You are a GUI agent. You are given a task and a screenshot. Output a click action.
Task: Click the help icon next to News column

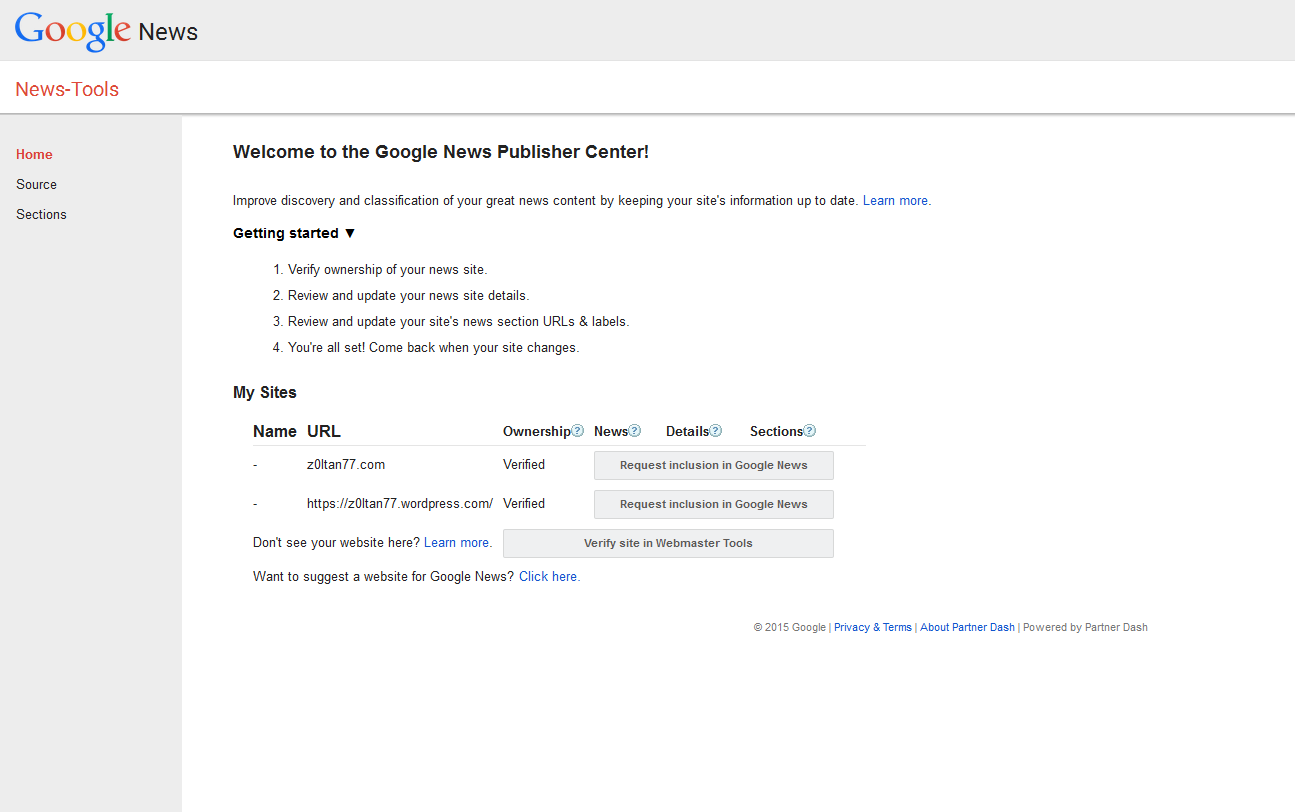634,431
